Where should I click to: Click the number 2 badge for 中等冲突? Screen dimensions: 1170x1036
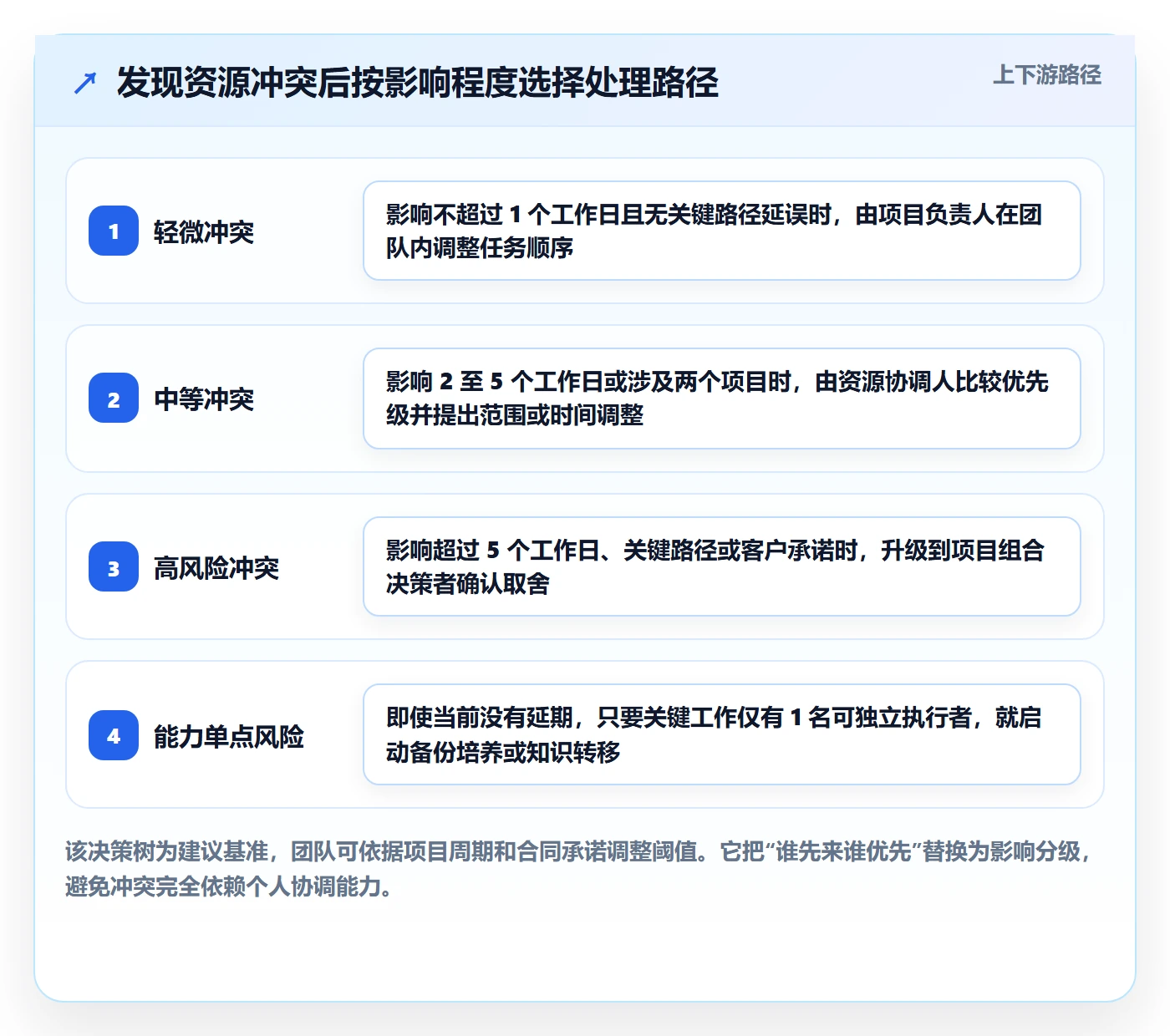(x=114, y=399)
